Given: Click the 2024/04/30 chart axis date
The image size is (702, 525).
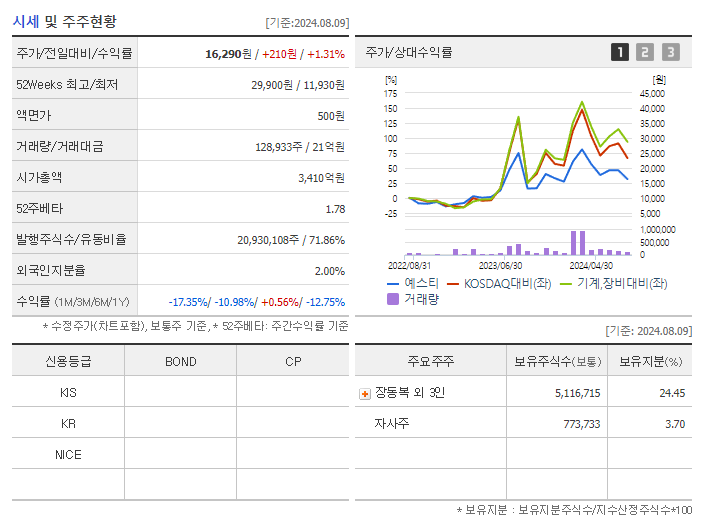Looking at the screenshot, I should pos(591,265).
